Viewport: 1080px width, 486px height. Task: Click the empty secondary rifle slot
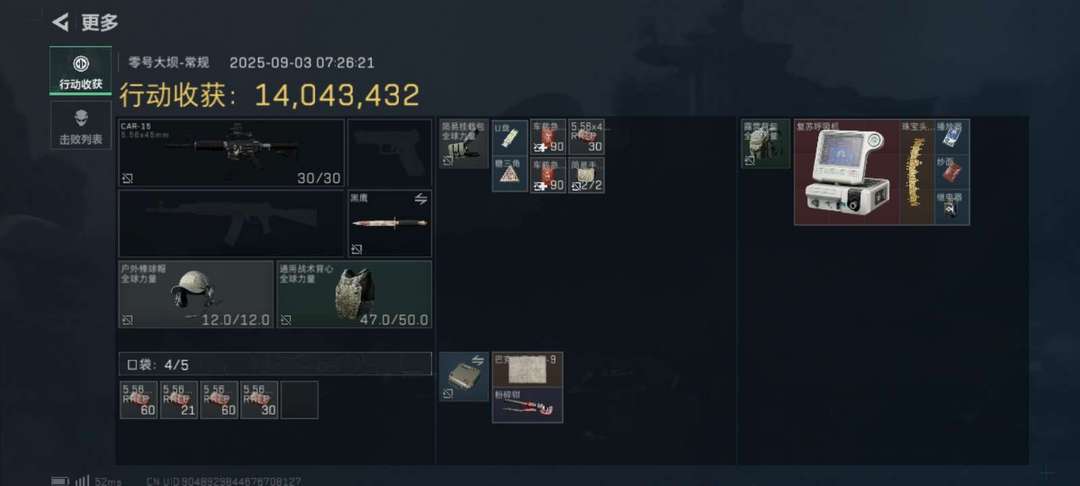pos(231,224)
